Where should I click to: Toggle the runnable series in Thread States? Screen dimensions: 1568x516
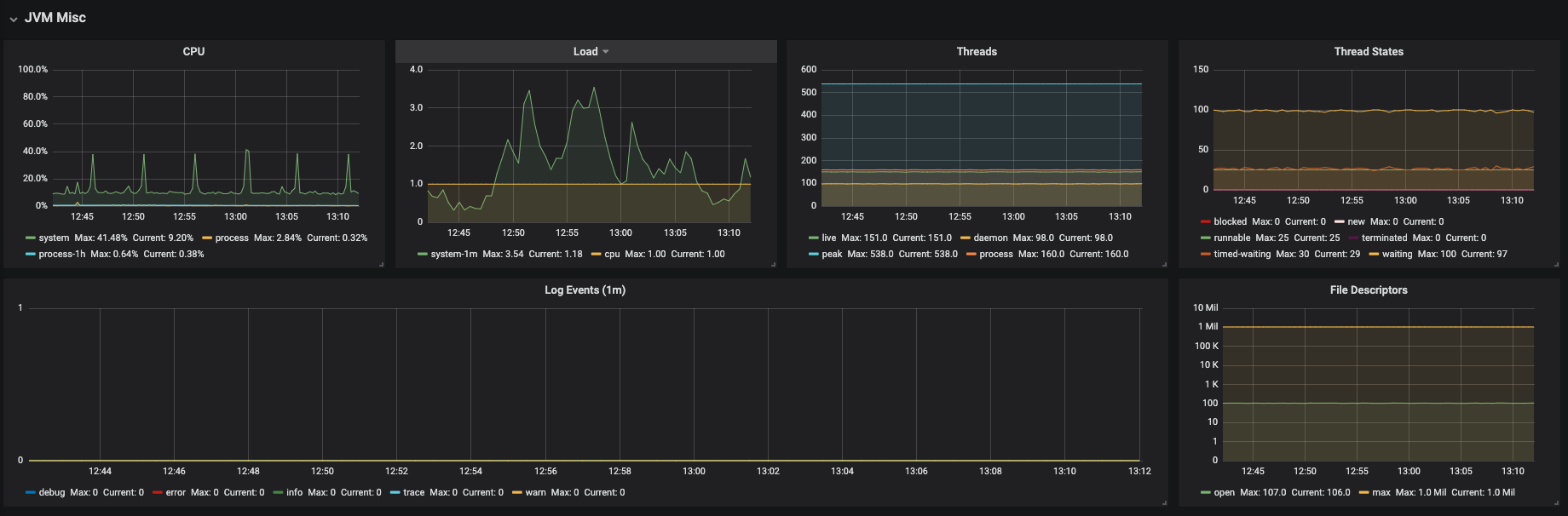[1232, 238]
